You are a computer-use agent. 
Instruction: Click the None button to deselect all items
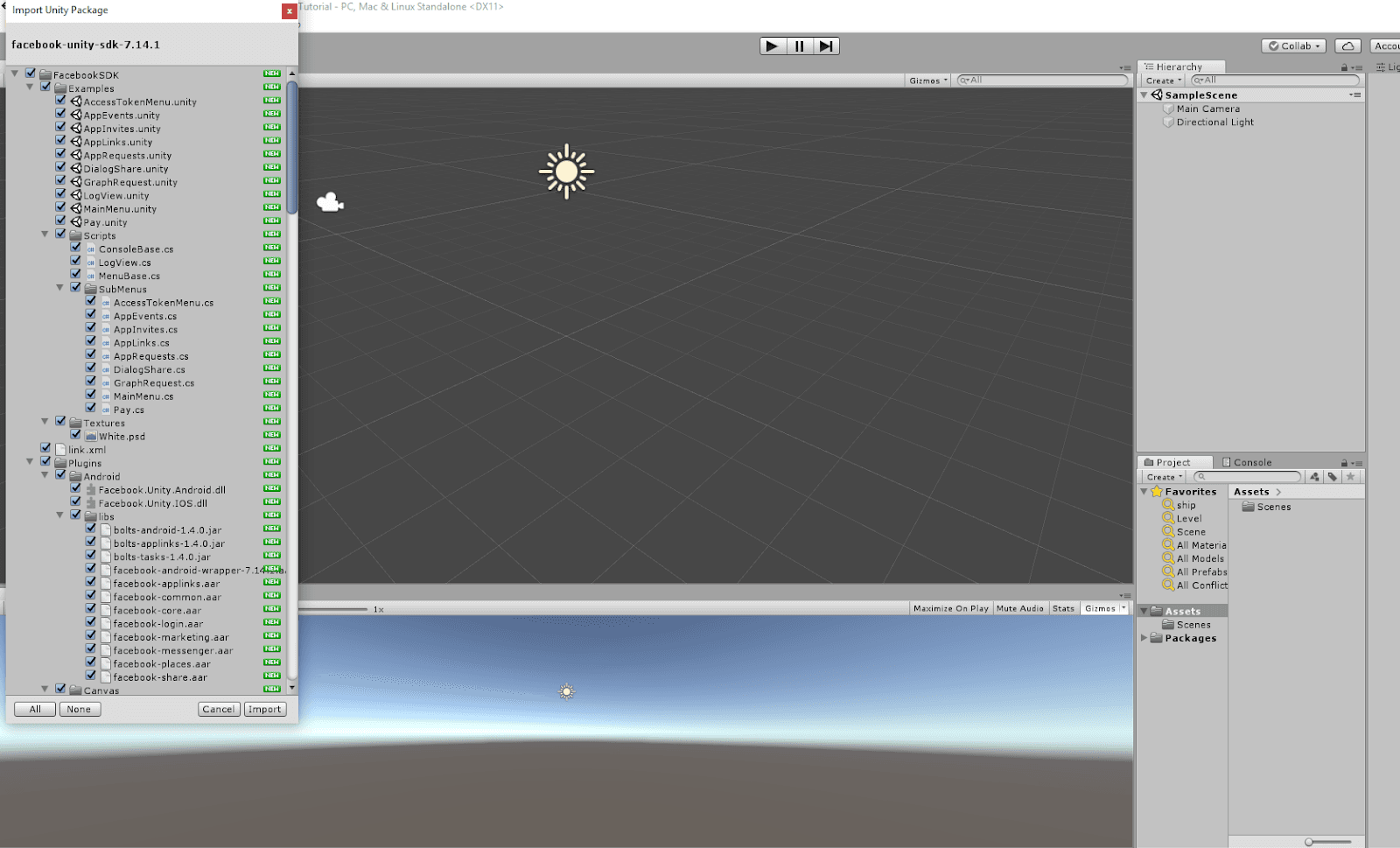80,709
